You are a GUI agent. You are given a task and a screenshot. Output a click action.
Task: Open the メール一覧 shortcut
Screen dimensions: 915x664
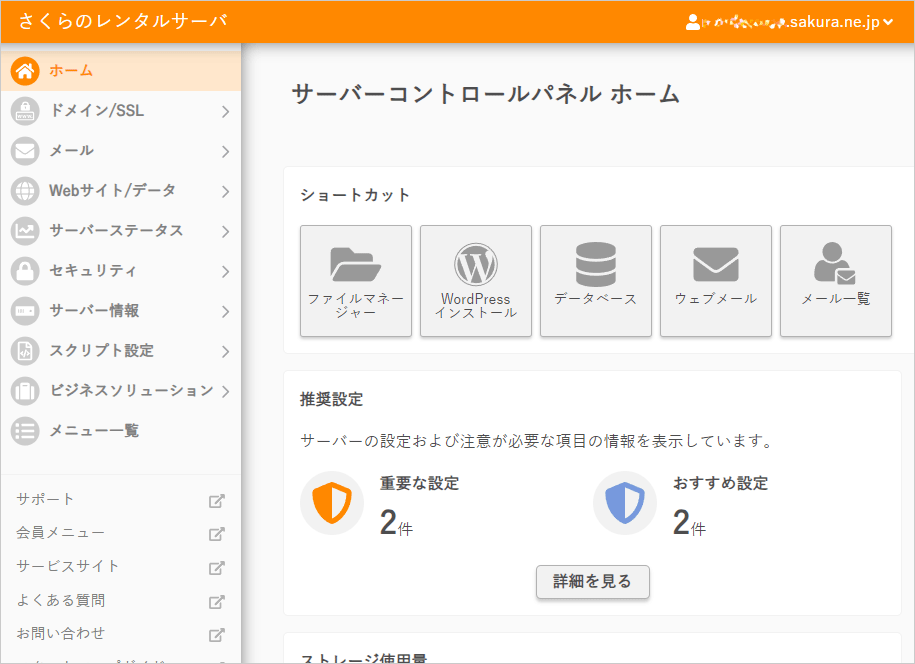[836, 281]
